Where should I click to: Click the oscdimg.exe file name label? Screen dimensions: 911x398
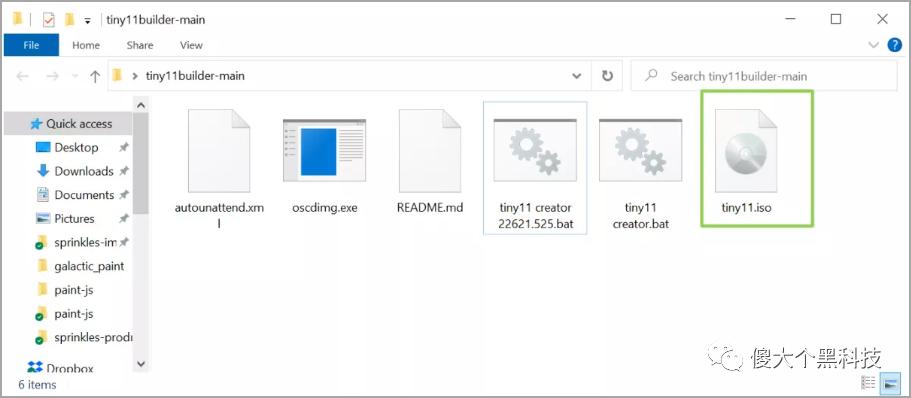(324, 207)
